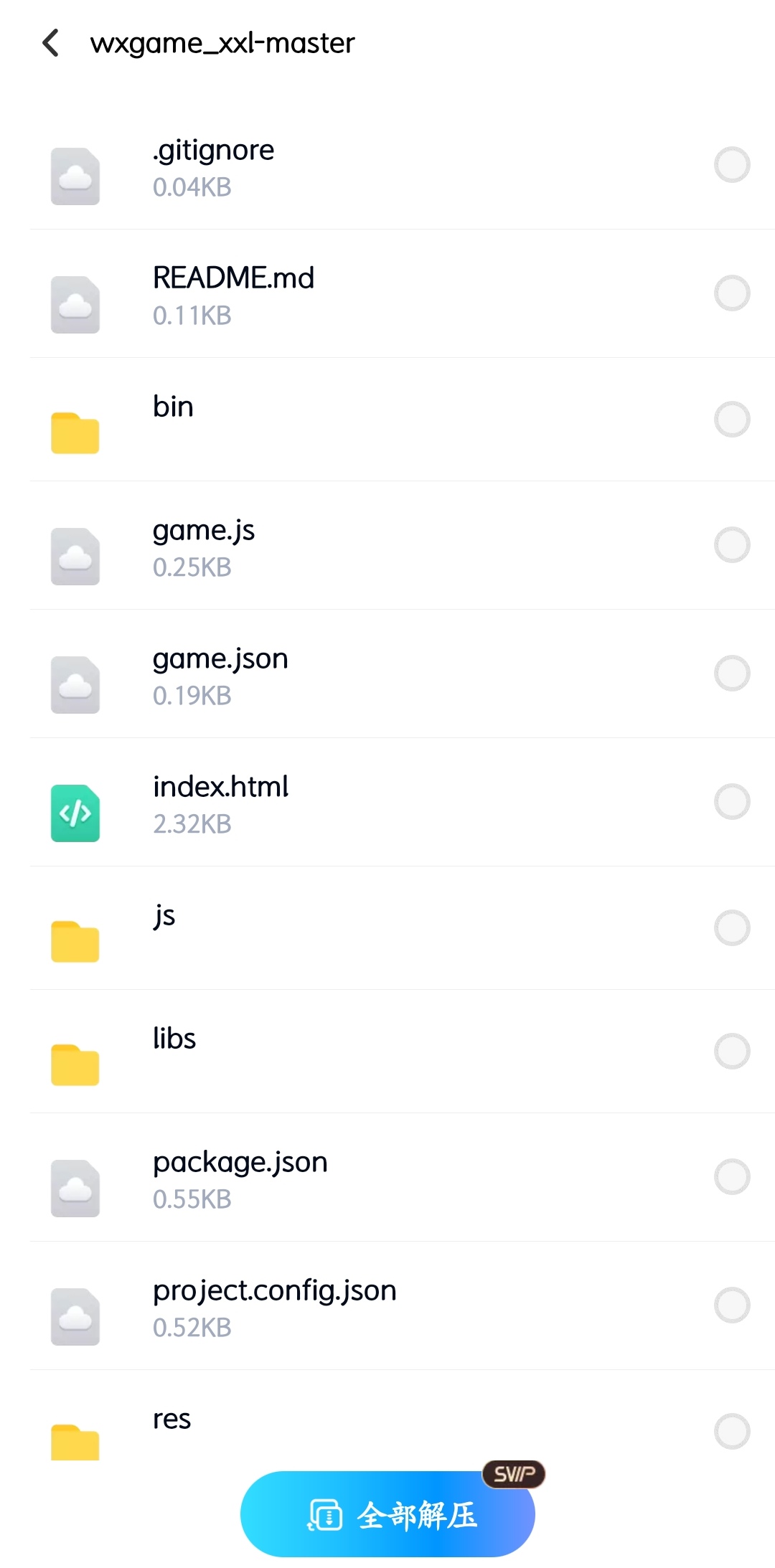Click the wxgame_xxl-master title
This screenshot has width=775, height=1568.
(222, 44)
